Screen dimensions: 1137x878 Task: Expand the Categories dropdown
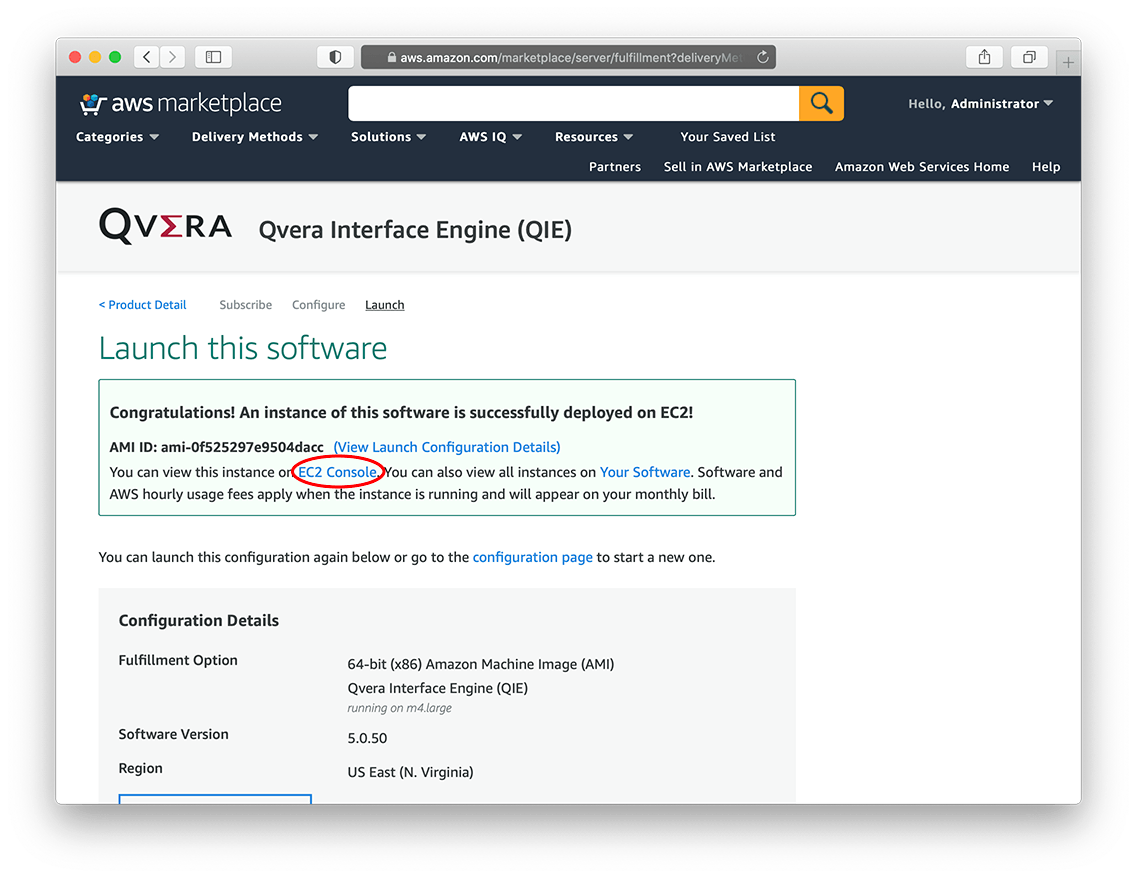pos(117,136)
